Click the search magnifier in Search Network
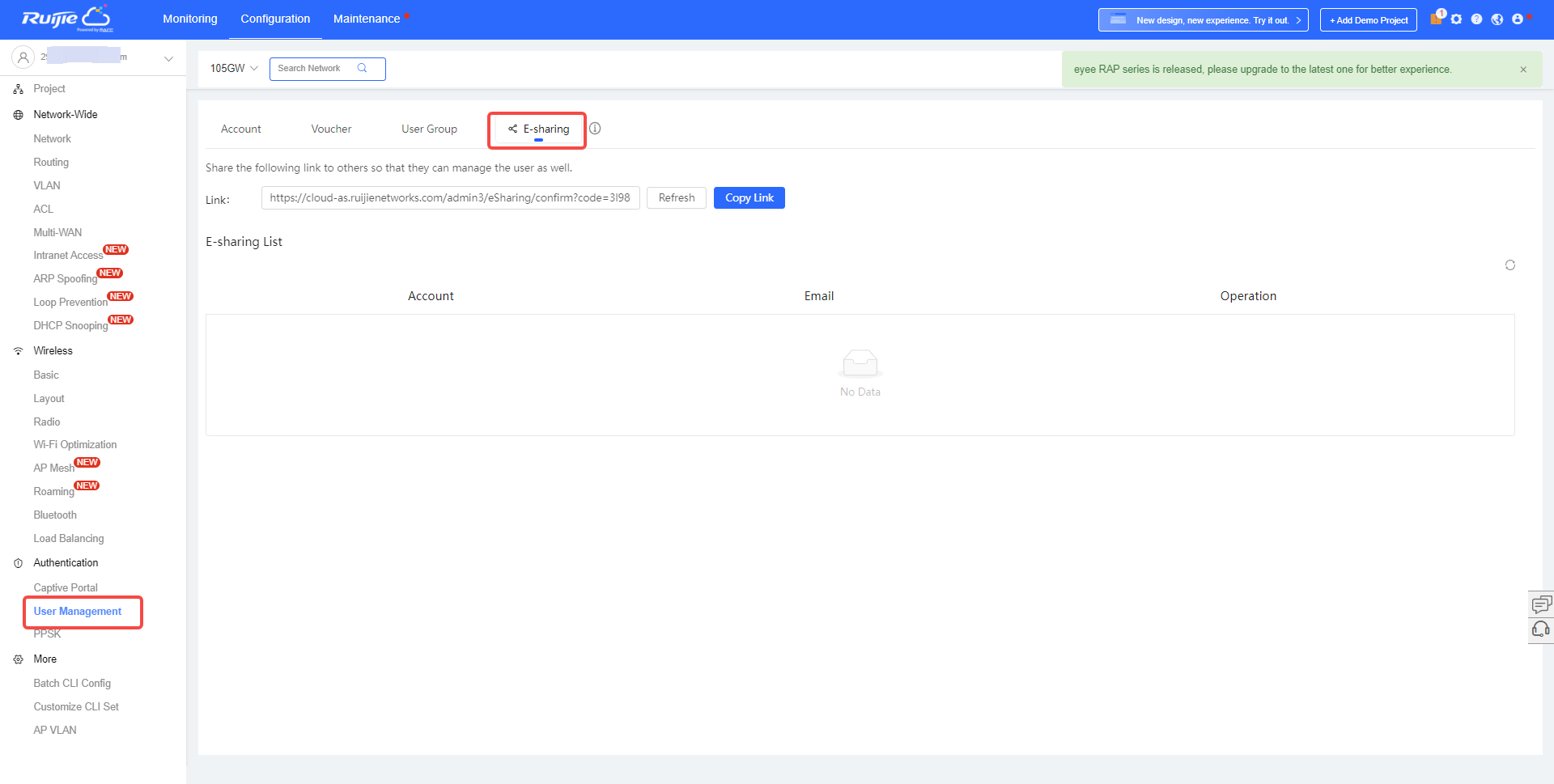This screenshot has width=1554, height=784. coord(362,69)
